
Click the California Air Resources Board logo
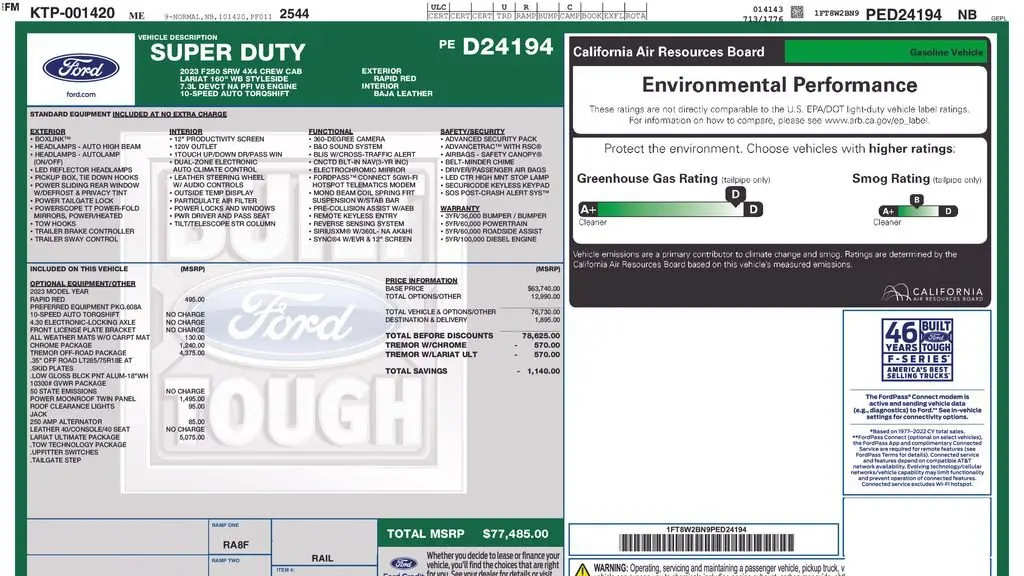(932, 293)
